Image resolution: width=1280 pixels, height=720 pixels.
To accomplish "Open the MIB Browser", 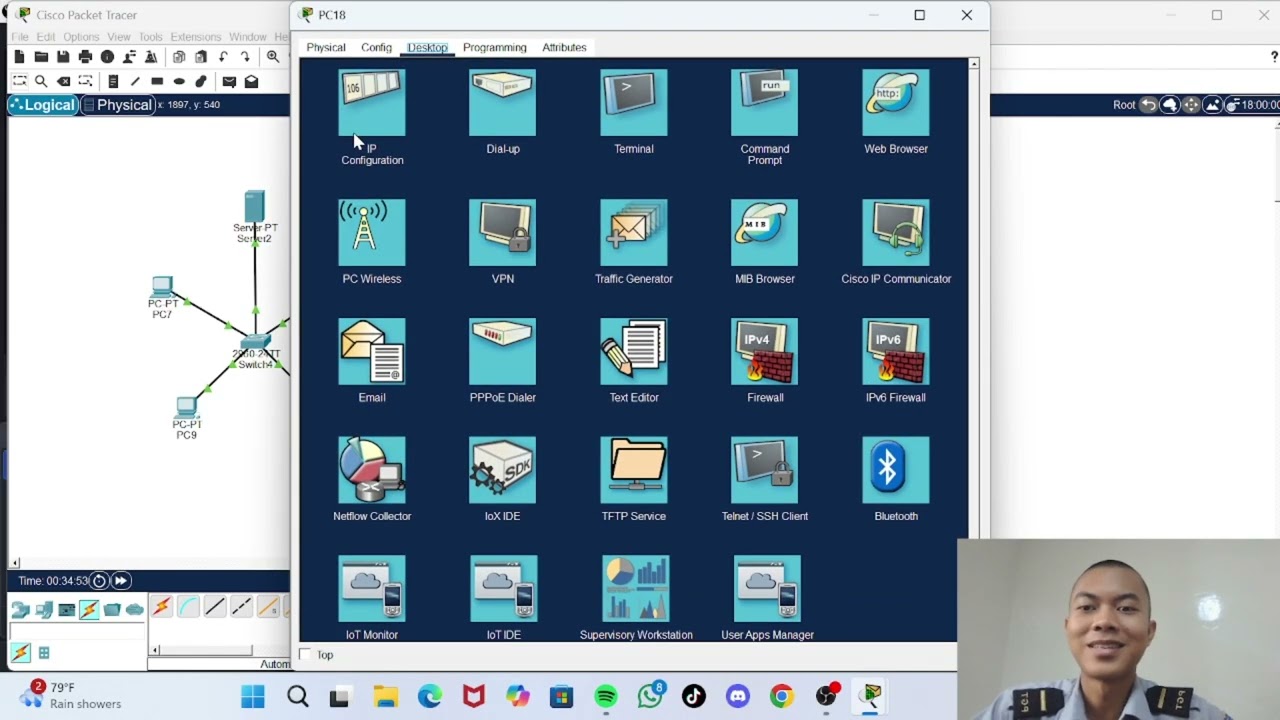I will click(x=764, y=232).
